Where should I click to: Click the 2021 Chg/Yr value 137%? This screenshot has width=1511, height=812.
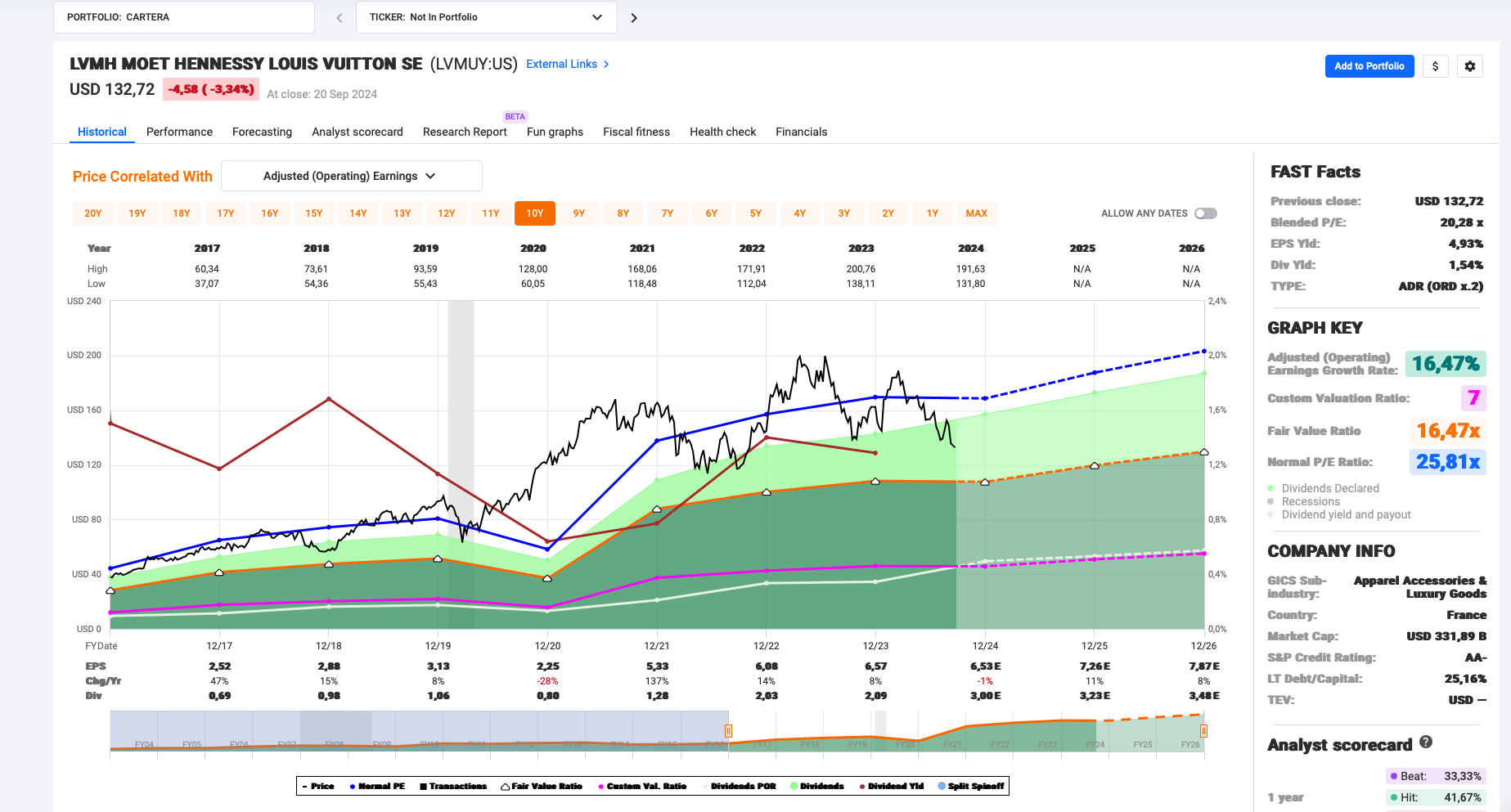[x=657, y=681]
